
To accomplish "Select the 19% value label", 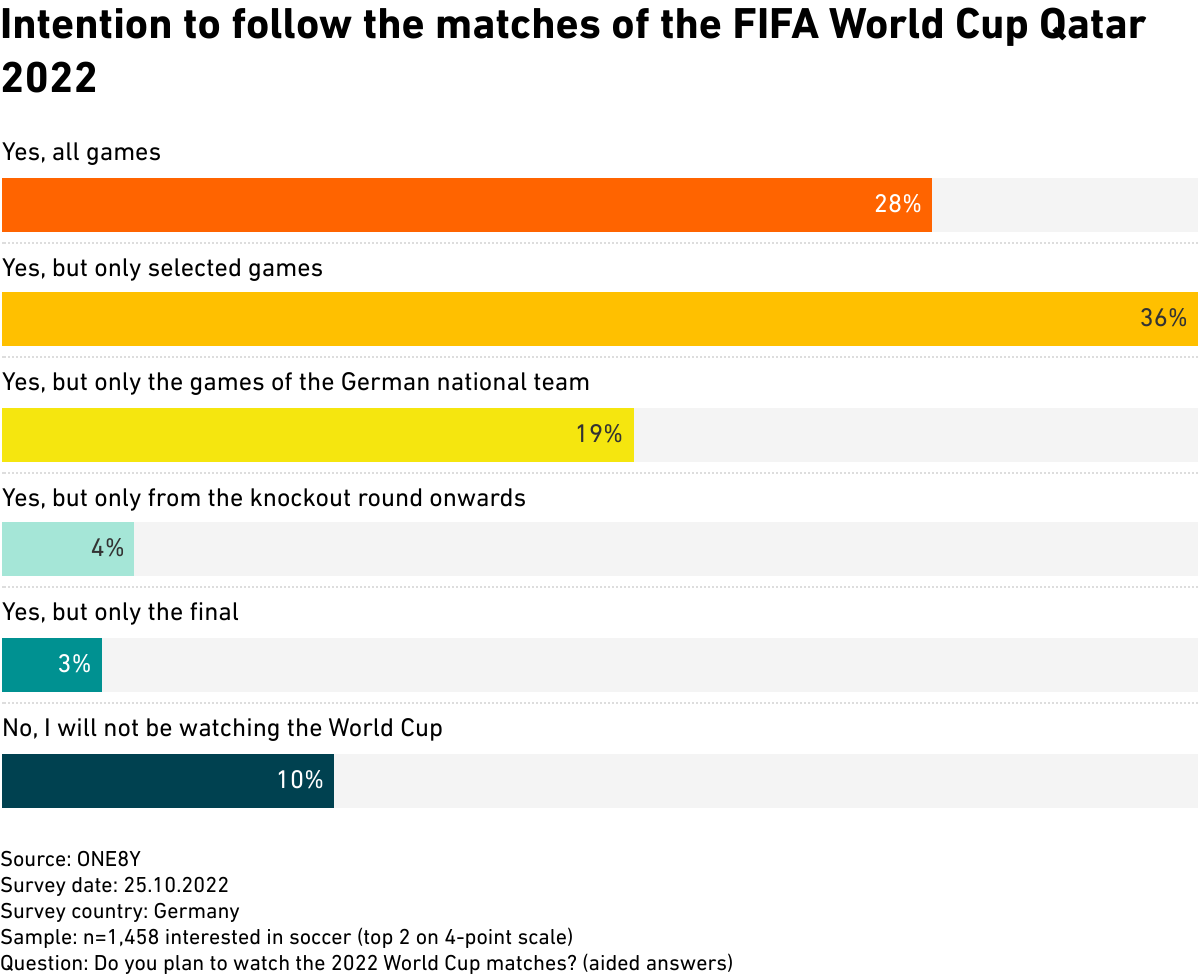I will click(x=599, y=434).
